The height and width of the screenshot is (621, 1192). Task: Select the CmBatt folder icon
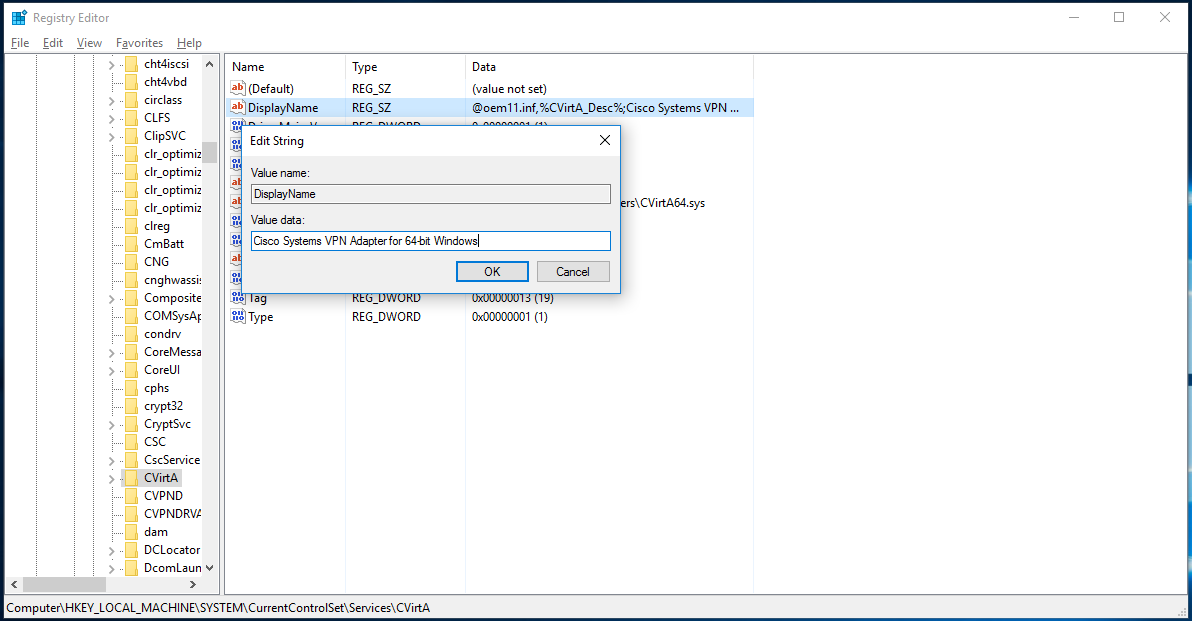tap(132, 244)
